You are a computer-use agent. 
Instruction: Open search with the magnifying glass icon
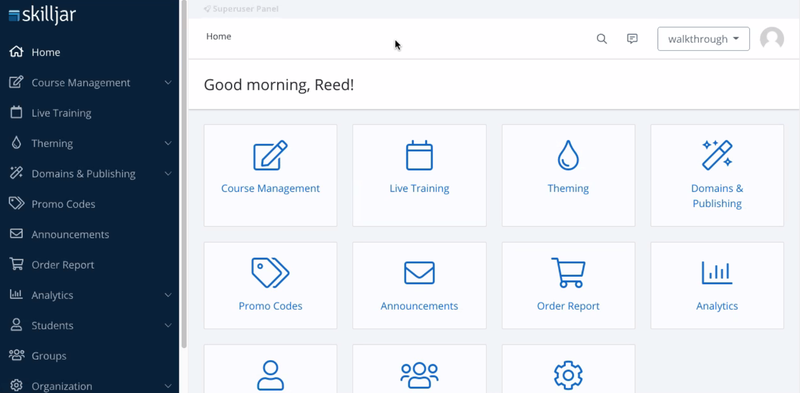602,39
